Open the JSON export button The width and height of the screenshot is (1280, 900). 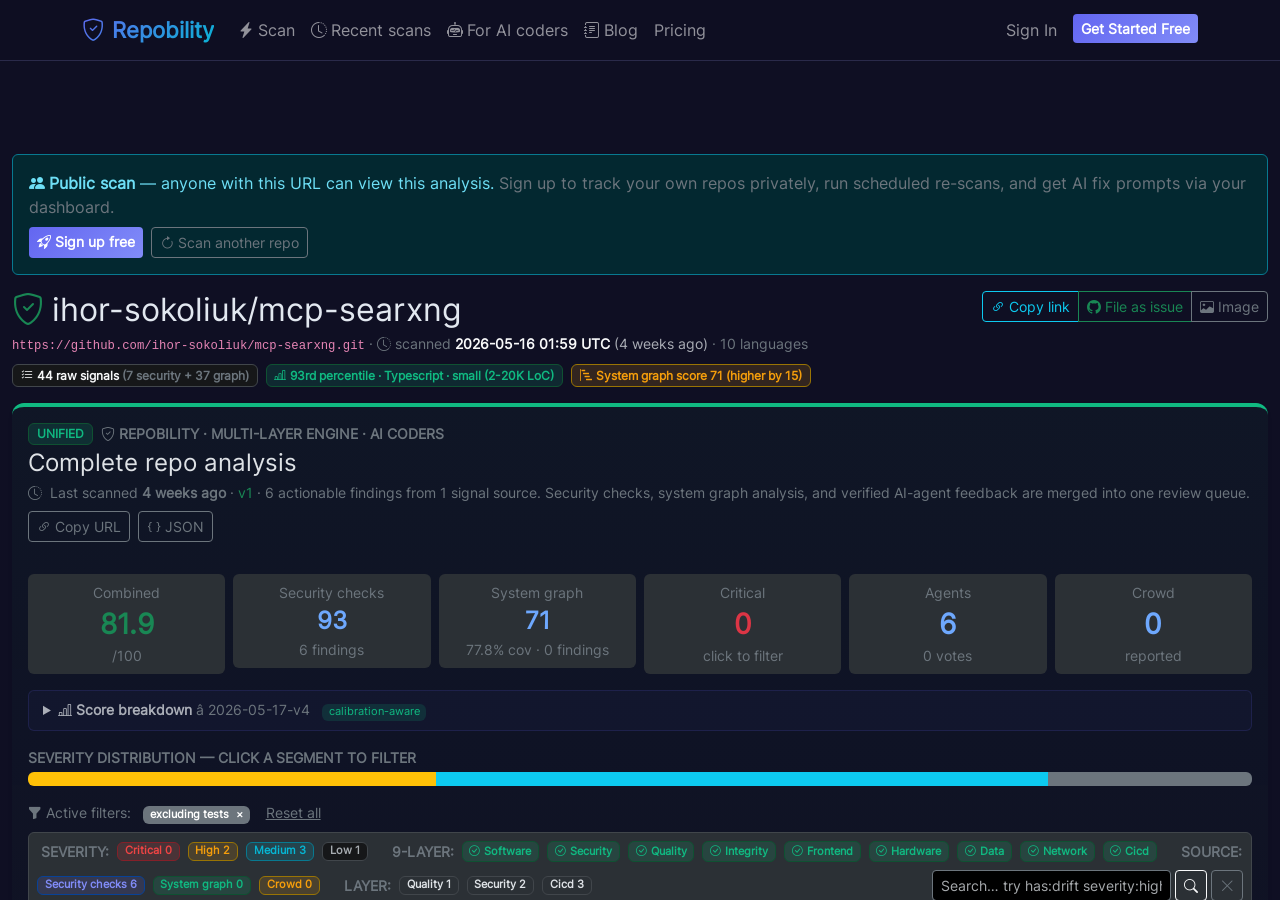pos(175,526)
